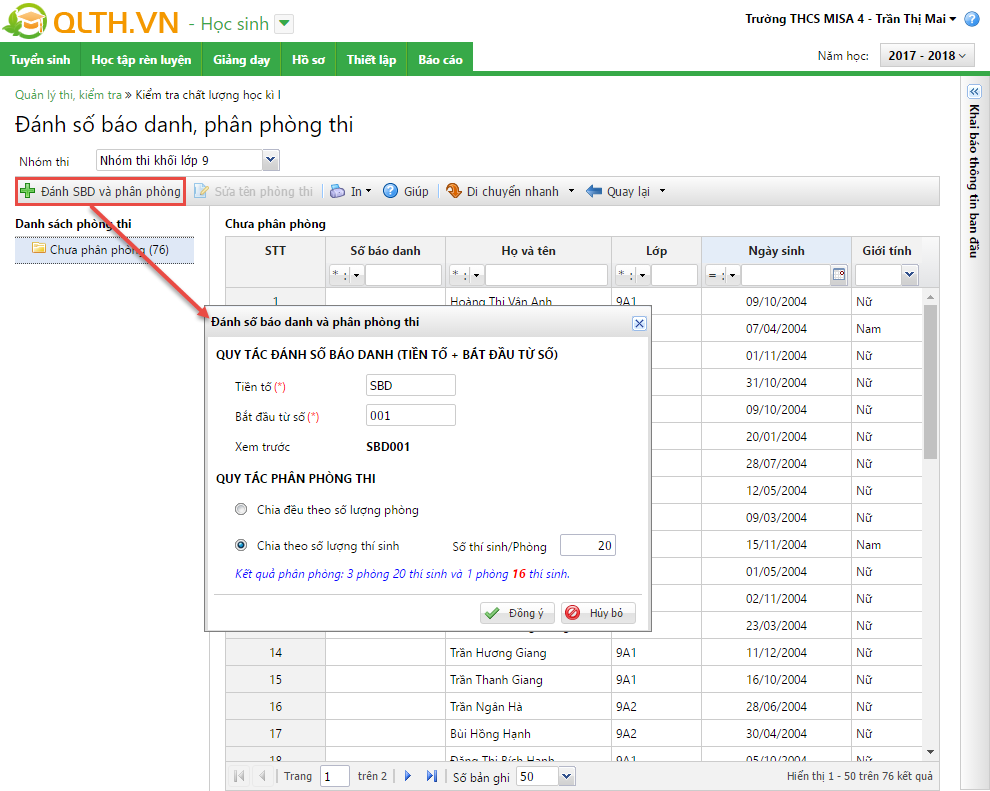This screenshot has height=791, width=990.
Task: Click the Di chuyển nhanh orange arrow icon
Action: tap(453, 191)
